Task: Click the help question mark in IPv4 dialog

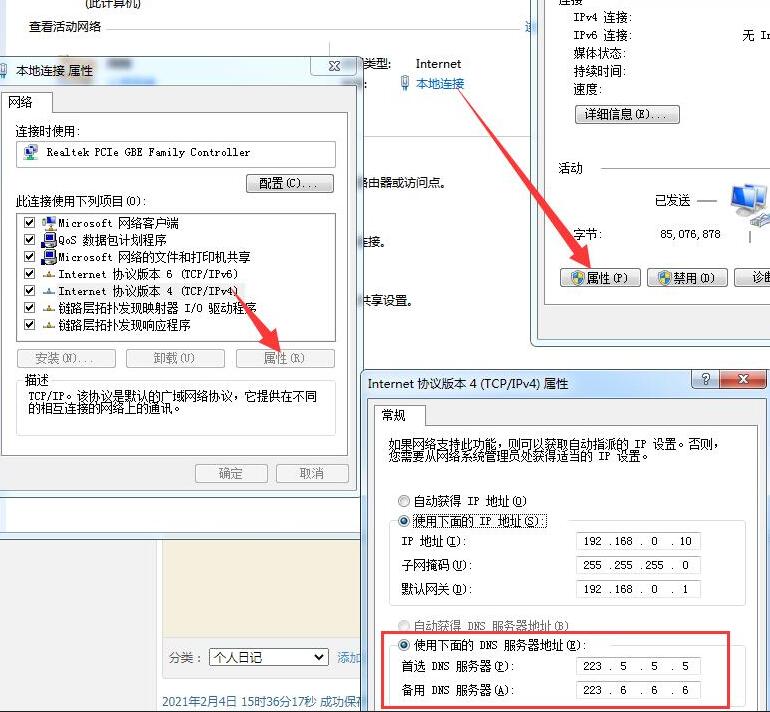Action: pyautogui.click(x=706, y=380)
